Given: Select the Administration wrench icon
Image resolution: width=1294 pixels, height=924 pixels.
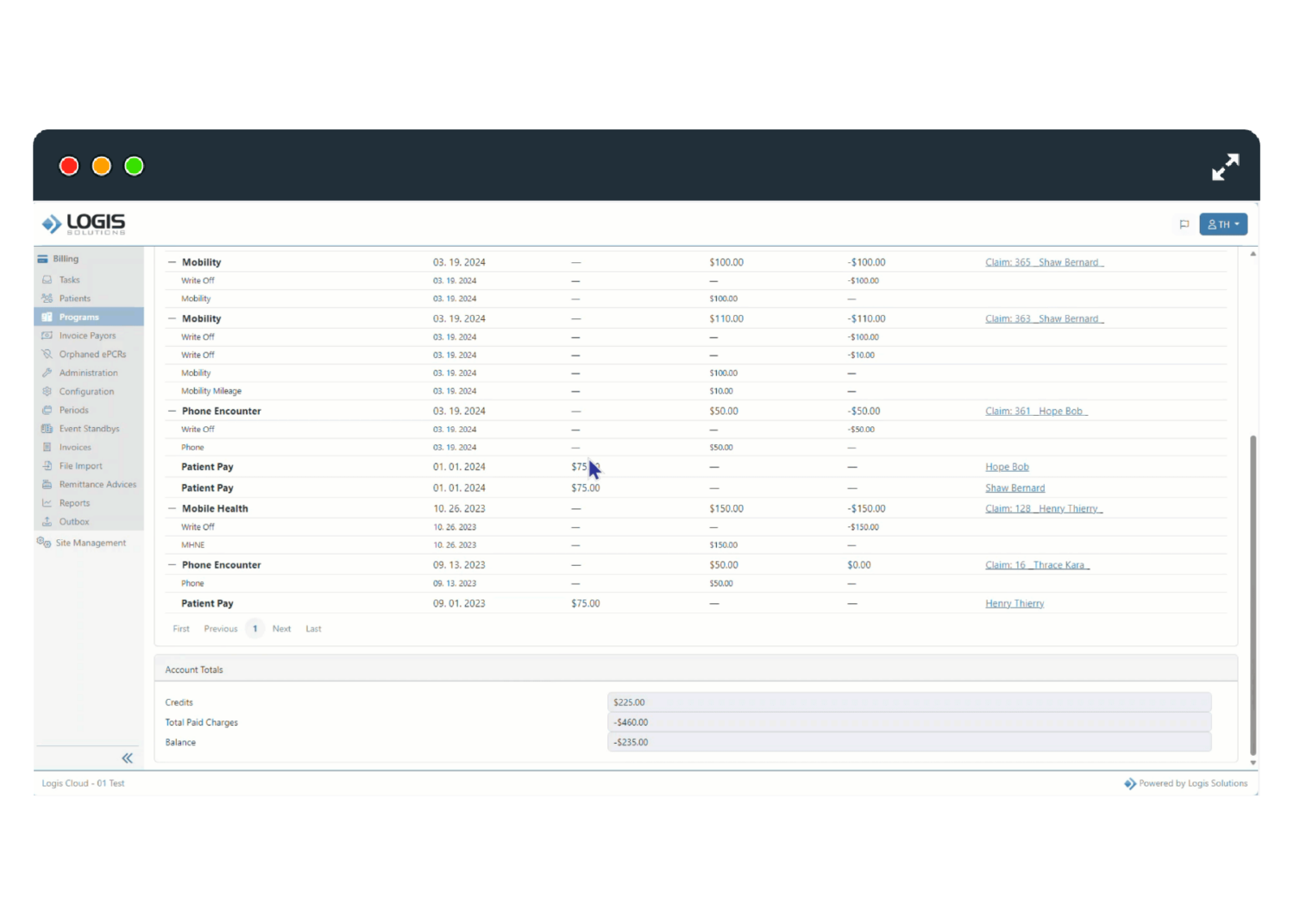Looking at the screenshot, I should coord(48,372).
